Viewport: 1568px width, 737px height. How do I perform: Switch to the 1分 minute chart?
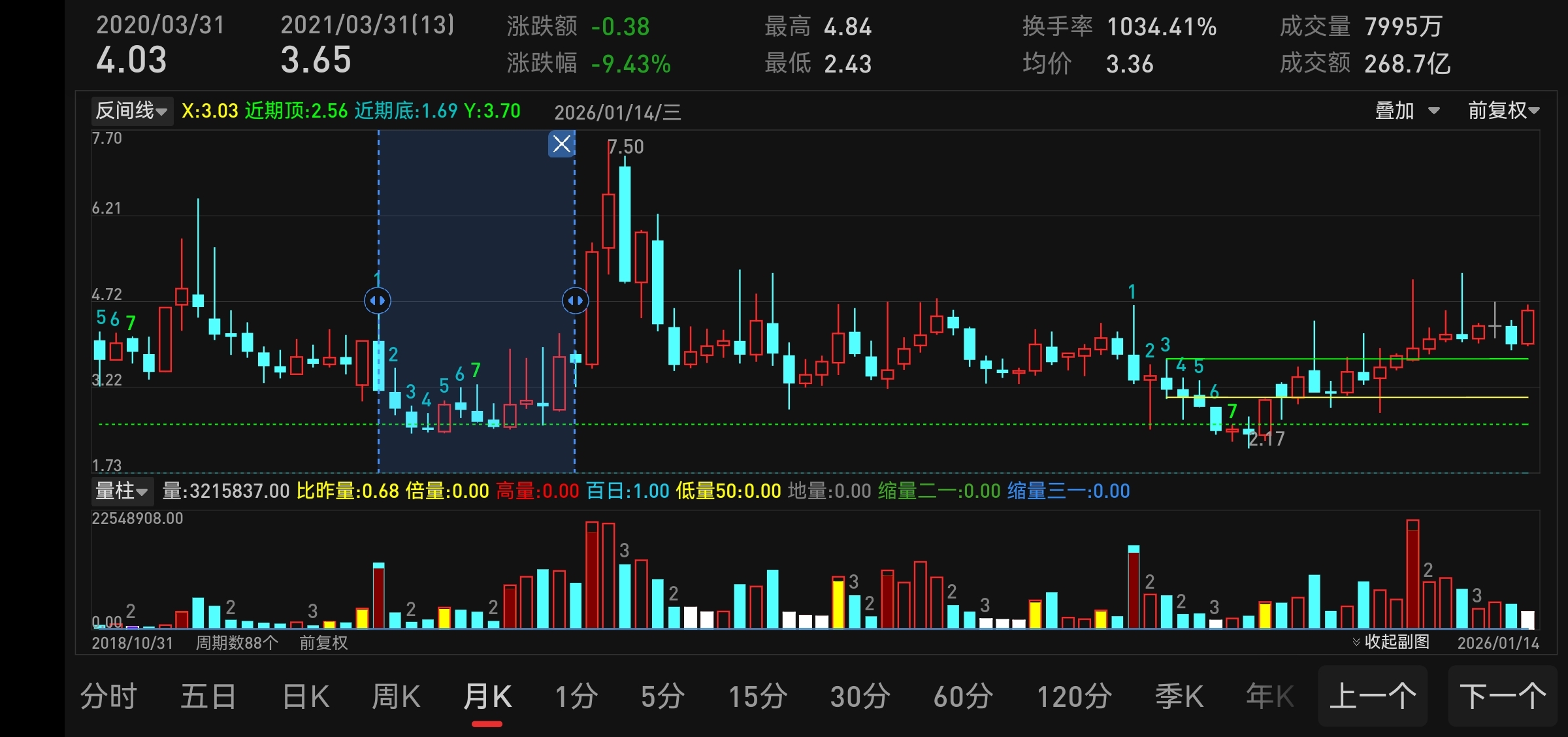[x=576, y=696]
